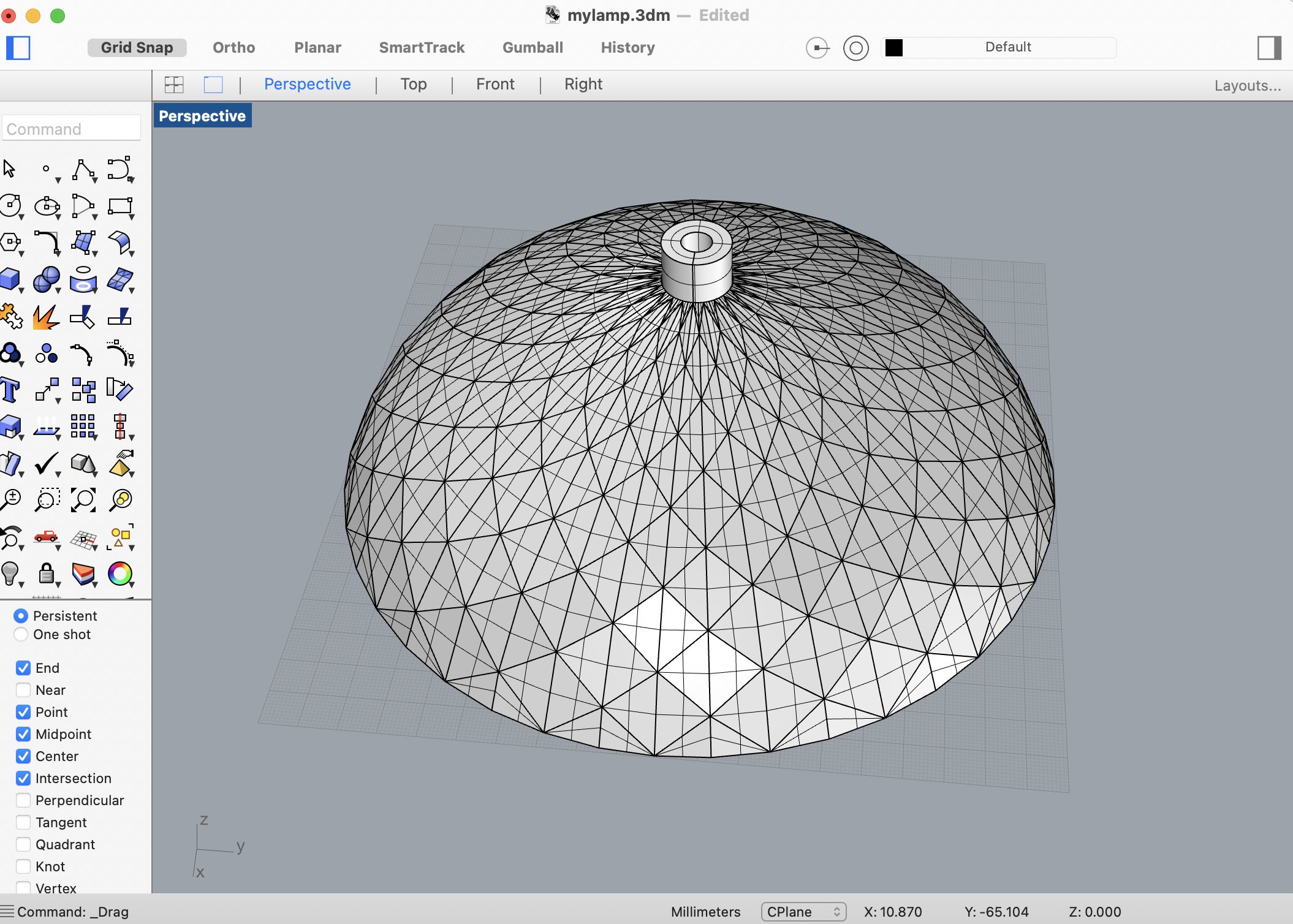Open Layouts... options
The height and width of the screenshot is (924, 1293).
pos(1248,85)
